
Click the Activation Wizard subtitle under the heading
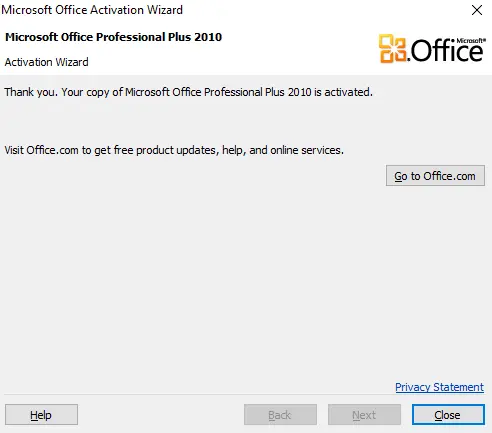tap(46, 62)
